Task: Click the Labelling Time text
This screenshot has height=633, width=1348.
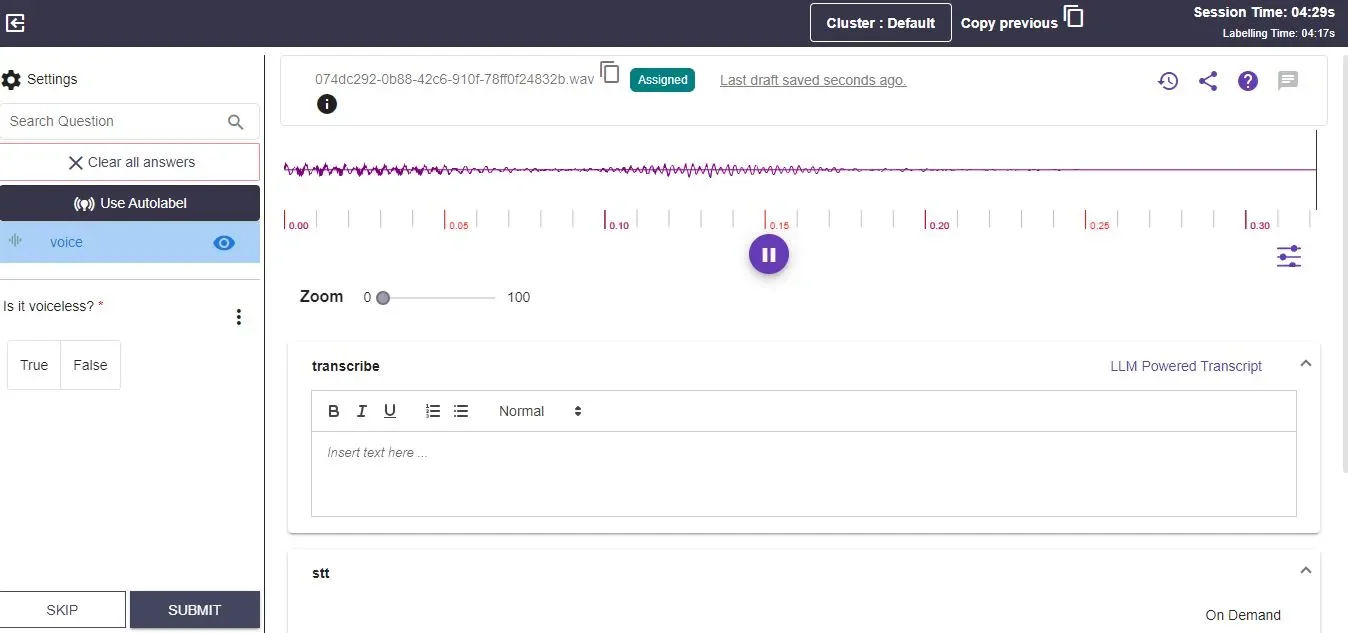Action: click(1279, 33)
